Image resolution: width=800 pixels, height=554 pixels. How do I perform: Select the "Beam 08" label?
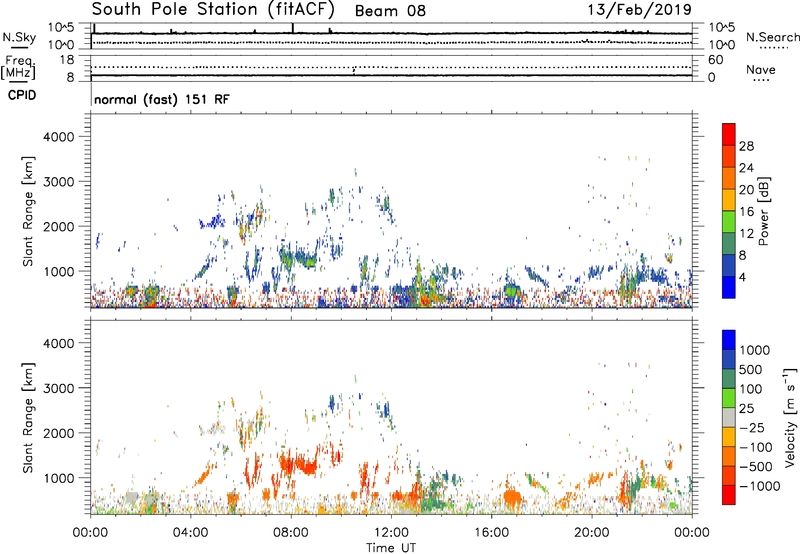pos(390,11)
